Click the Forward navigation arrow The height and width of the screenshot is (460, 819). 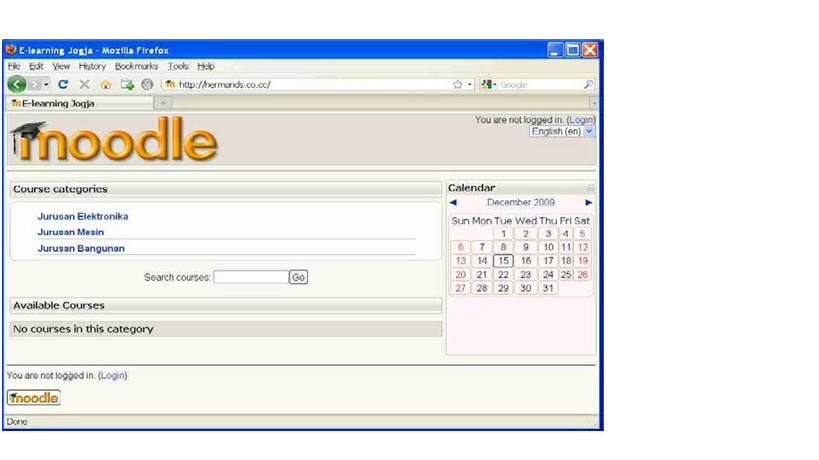pos(34,84)
